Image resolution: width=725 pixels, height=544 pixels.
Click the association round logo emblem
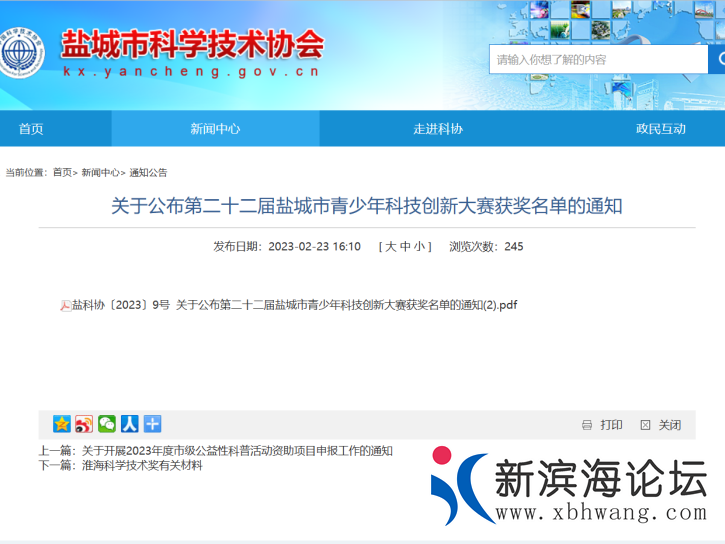pyautogui.click(x=22, y=52)
